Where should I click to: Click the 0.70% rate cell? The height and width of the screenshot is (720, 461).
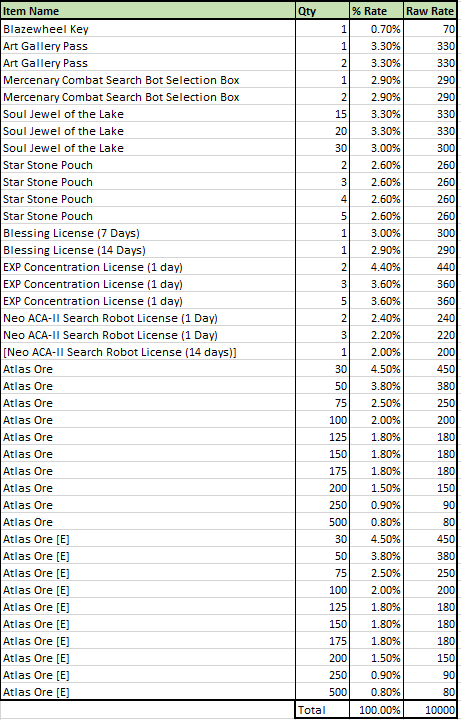[x=377, y=29]
